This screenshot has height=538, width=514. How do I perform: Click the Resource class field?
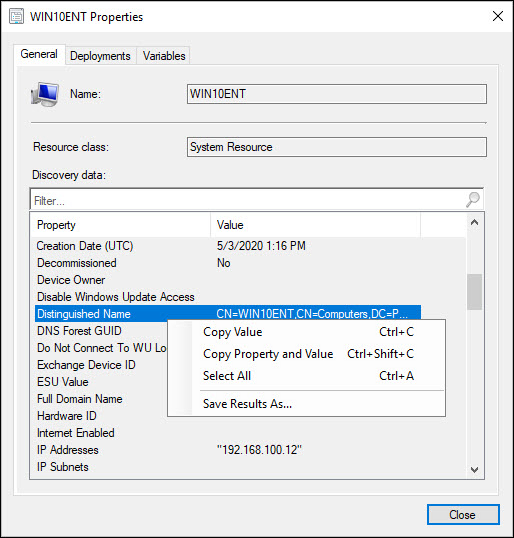(337, 147)
